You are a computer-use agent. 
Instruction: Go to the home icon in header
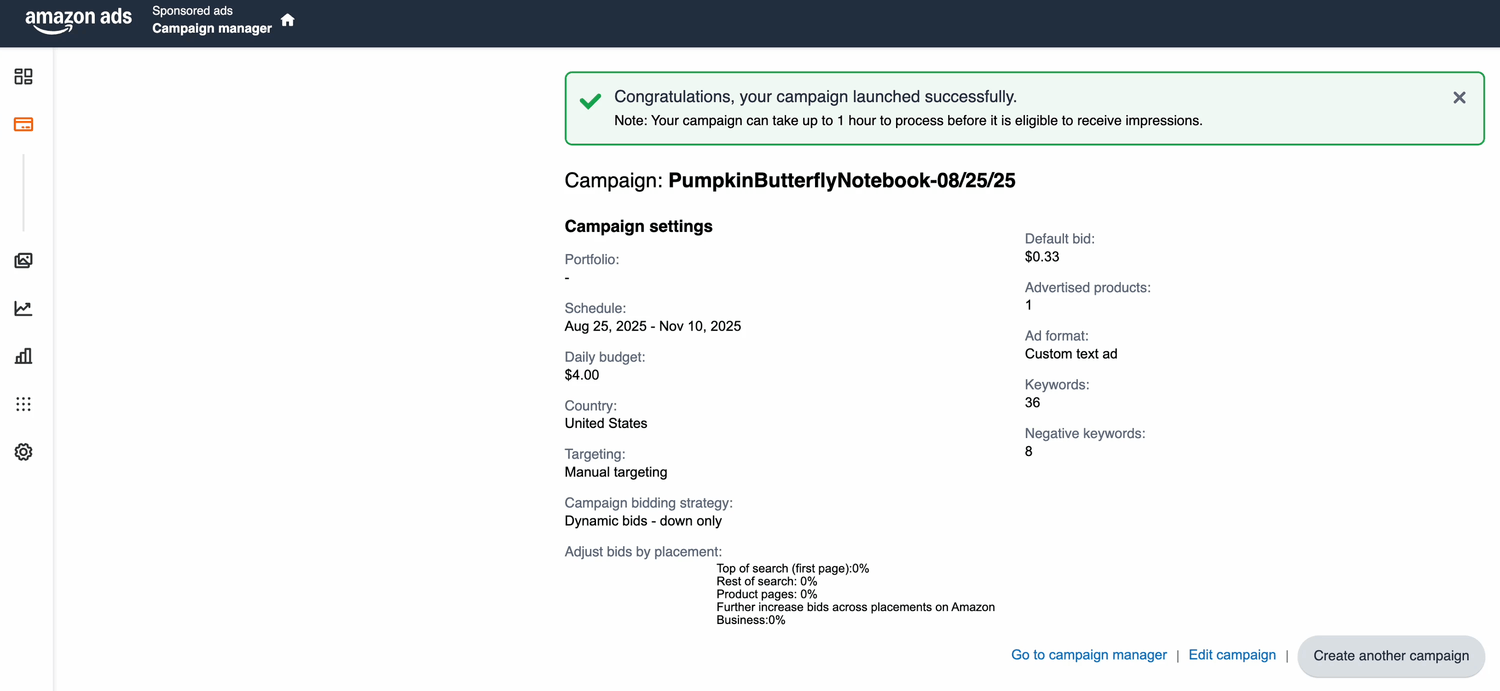tap(288, 20)
